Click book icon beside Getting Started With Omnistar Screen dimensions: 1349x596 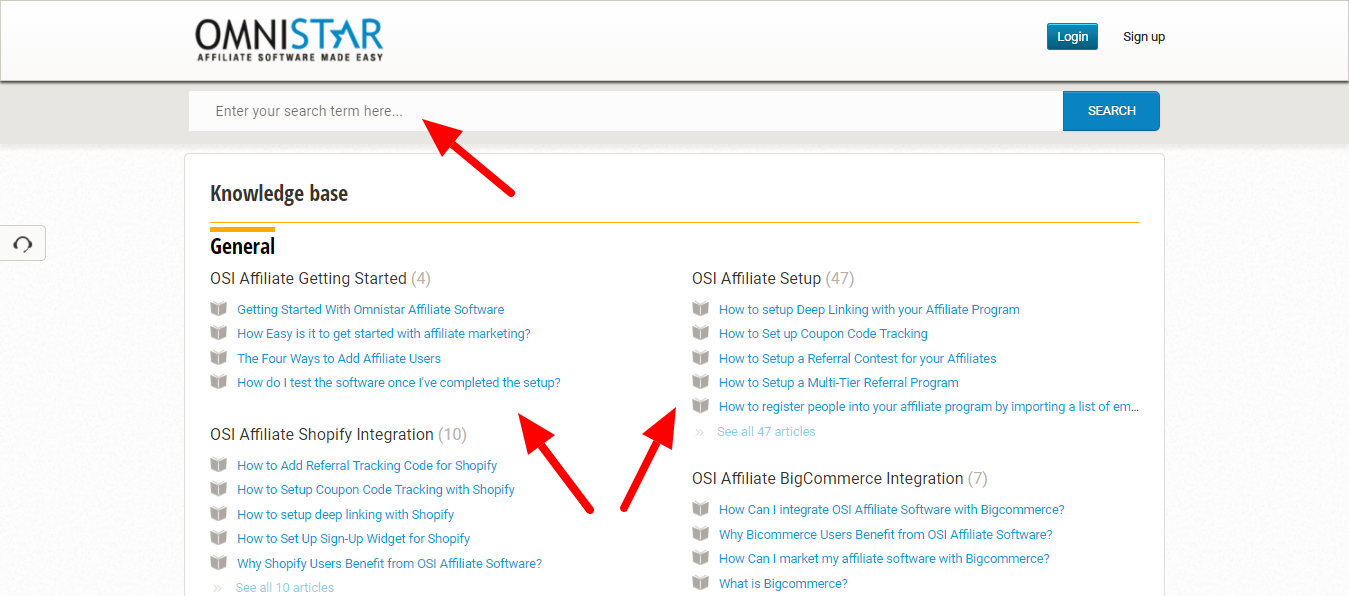tap(219, 309)
